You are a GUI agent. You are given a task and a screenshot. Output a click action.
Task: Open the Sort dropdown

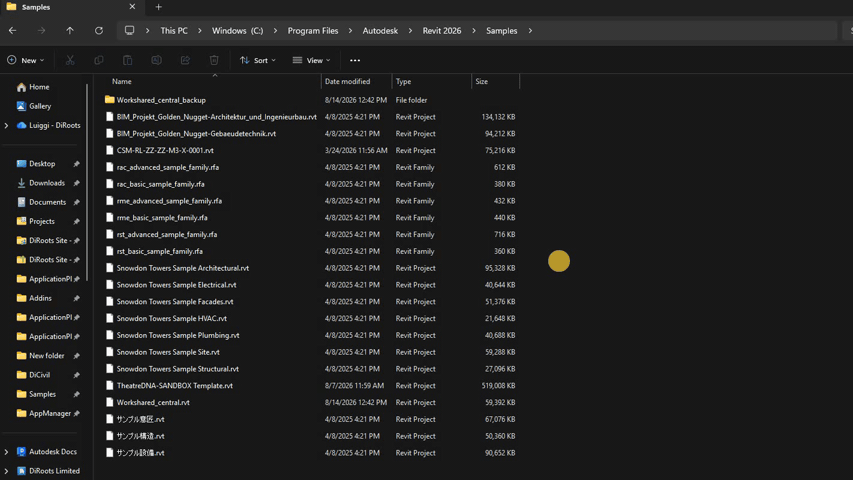(x=258, y=60)
